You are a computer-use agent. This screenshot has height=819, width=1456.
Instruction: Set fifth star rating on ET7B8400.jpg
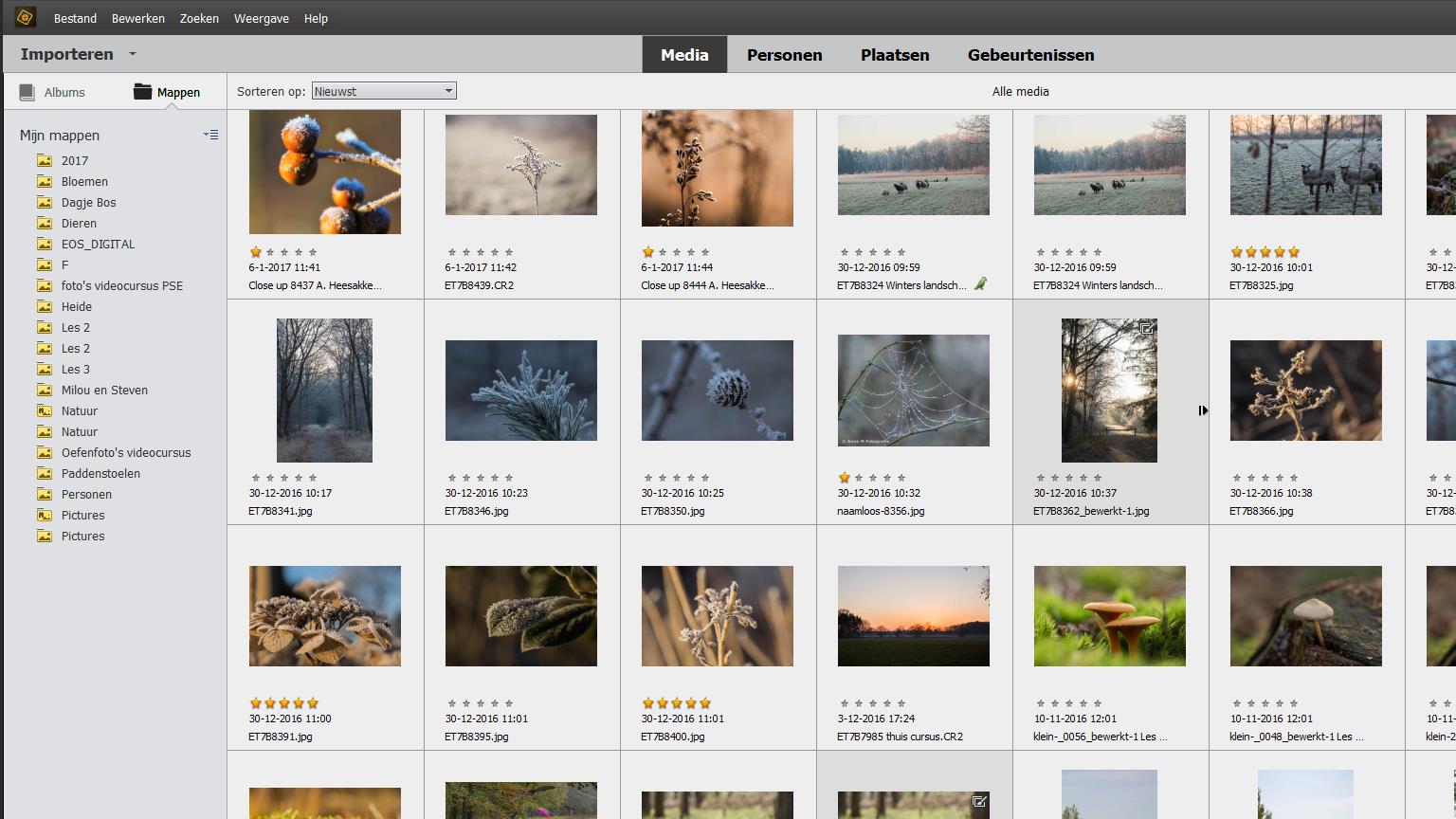pos(705,703)
